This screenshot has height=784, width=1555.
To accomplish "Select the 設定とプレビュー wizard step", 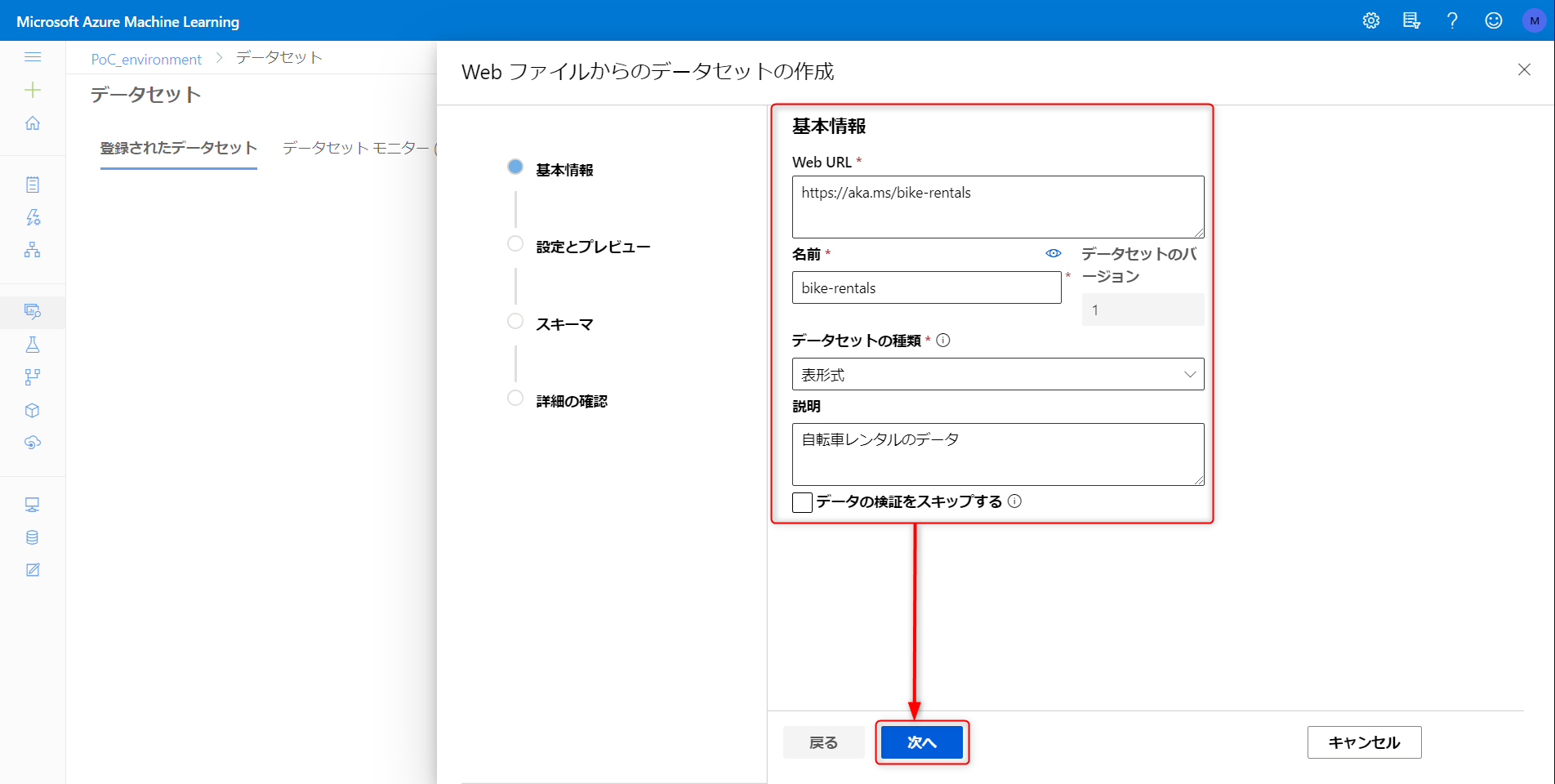I will coord(579,246).
